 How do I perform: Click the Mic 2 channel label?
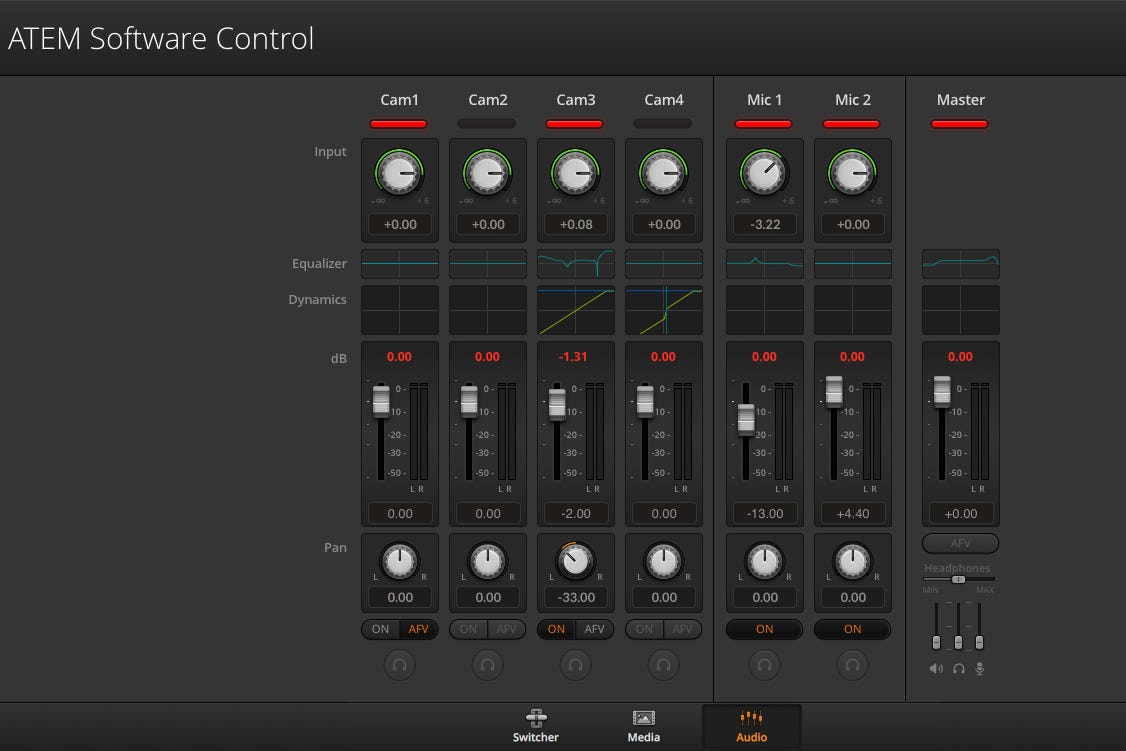(852, 100)
